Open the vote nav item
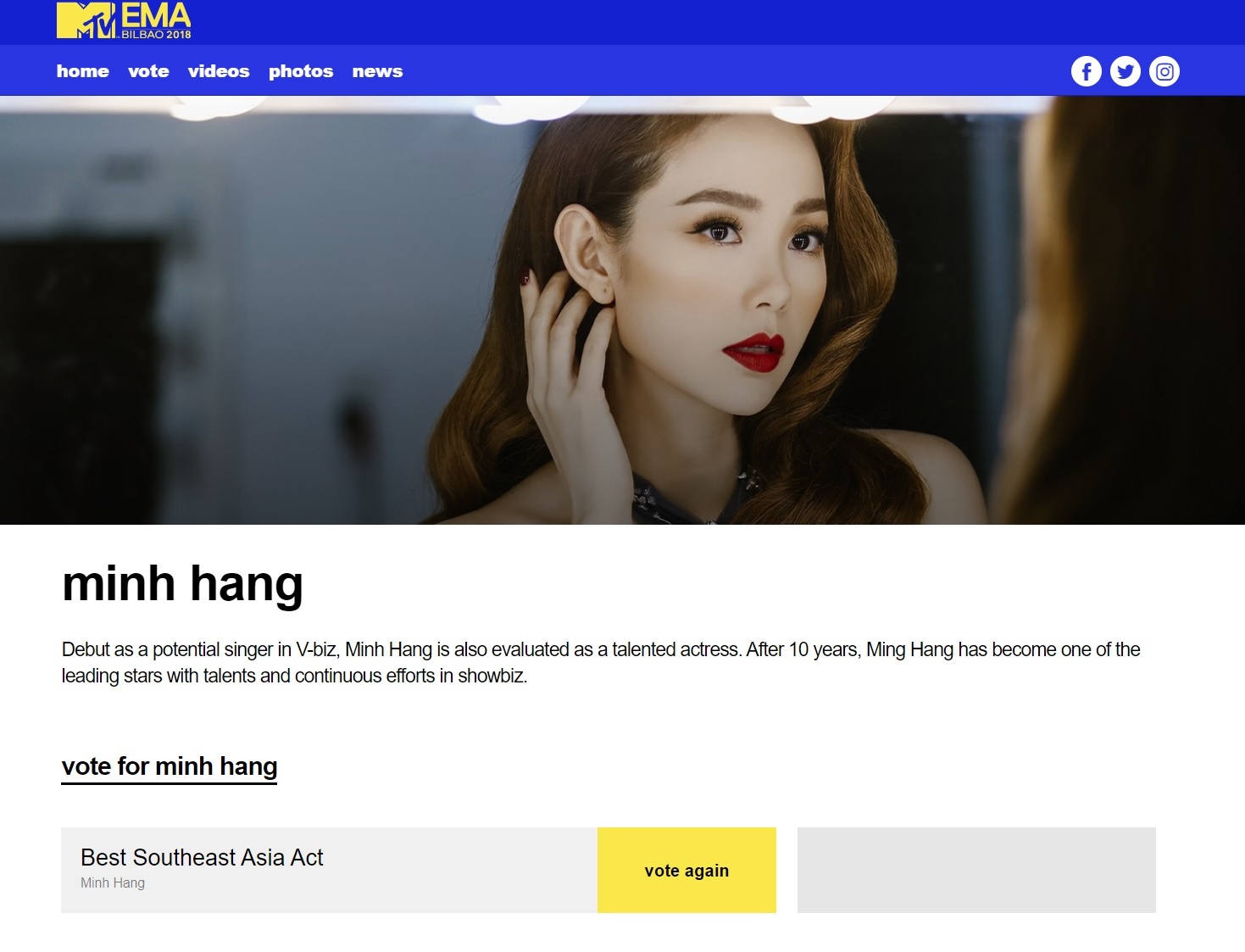The height and width of the screenshot is (952, 1245). coord(148,72)
